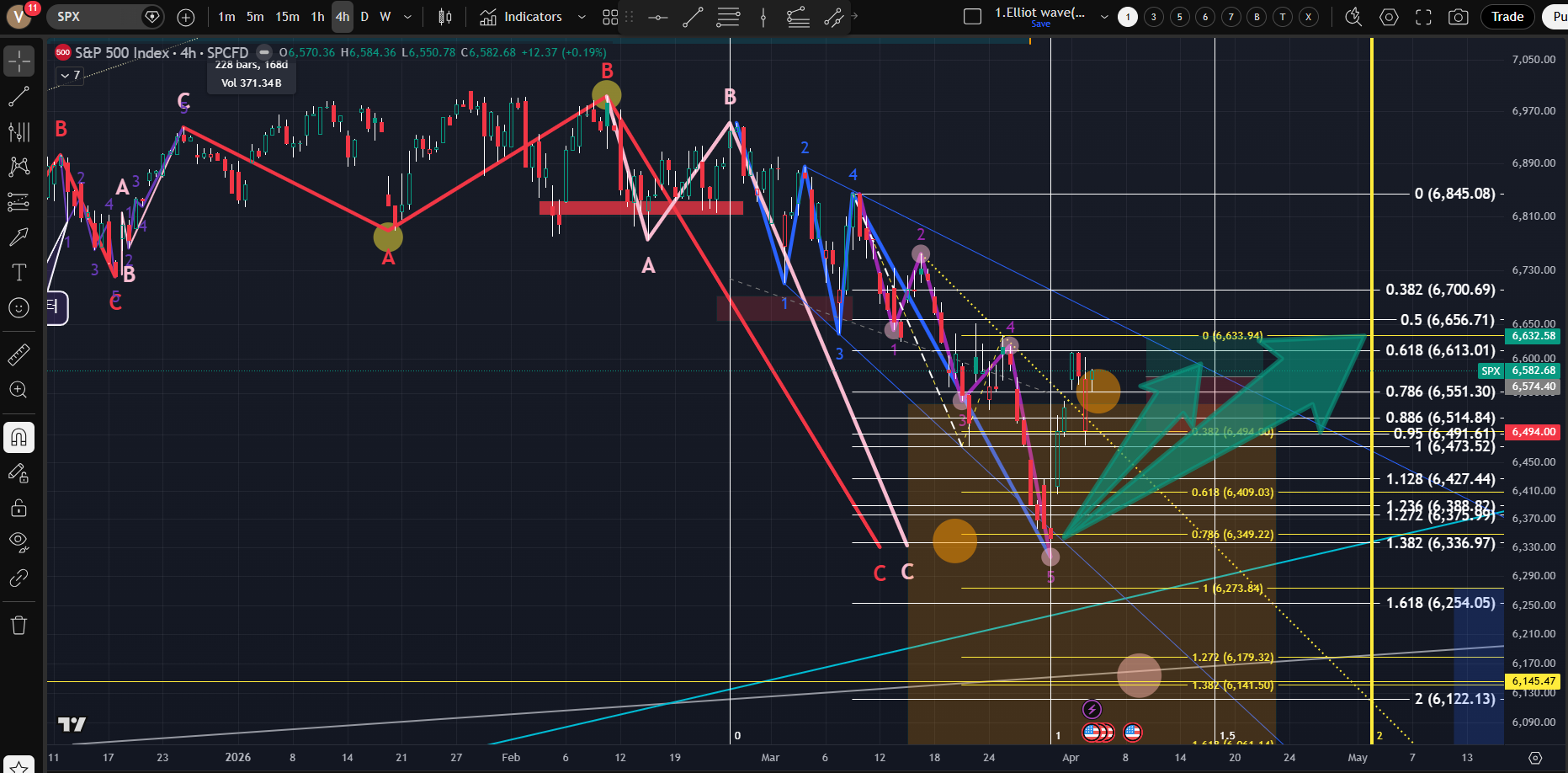Remove all drawings with trash icon

[x=19, y=625]
